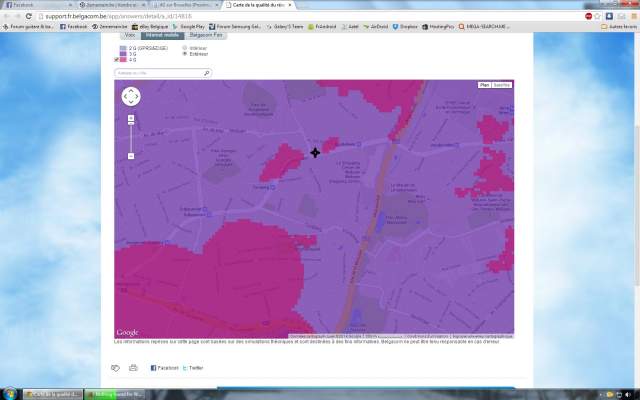
Task: Share page via Twitter icon
Action: click(185, 368)
